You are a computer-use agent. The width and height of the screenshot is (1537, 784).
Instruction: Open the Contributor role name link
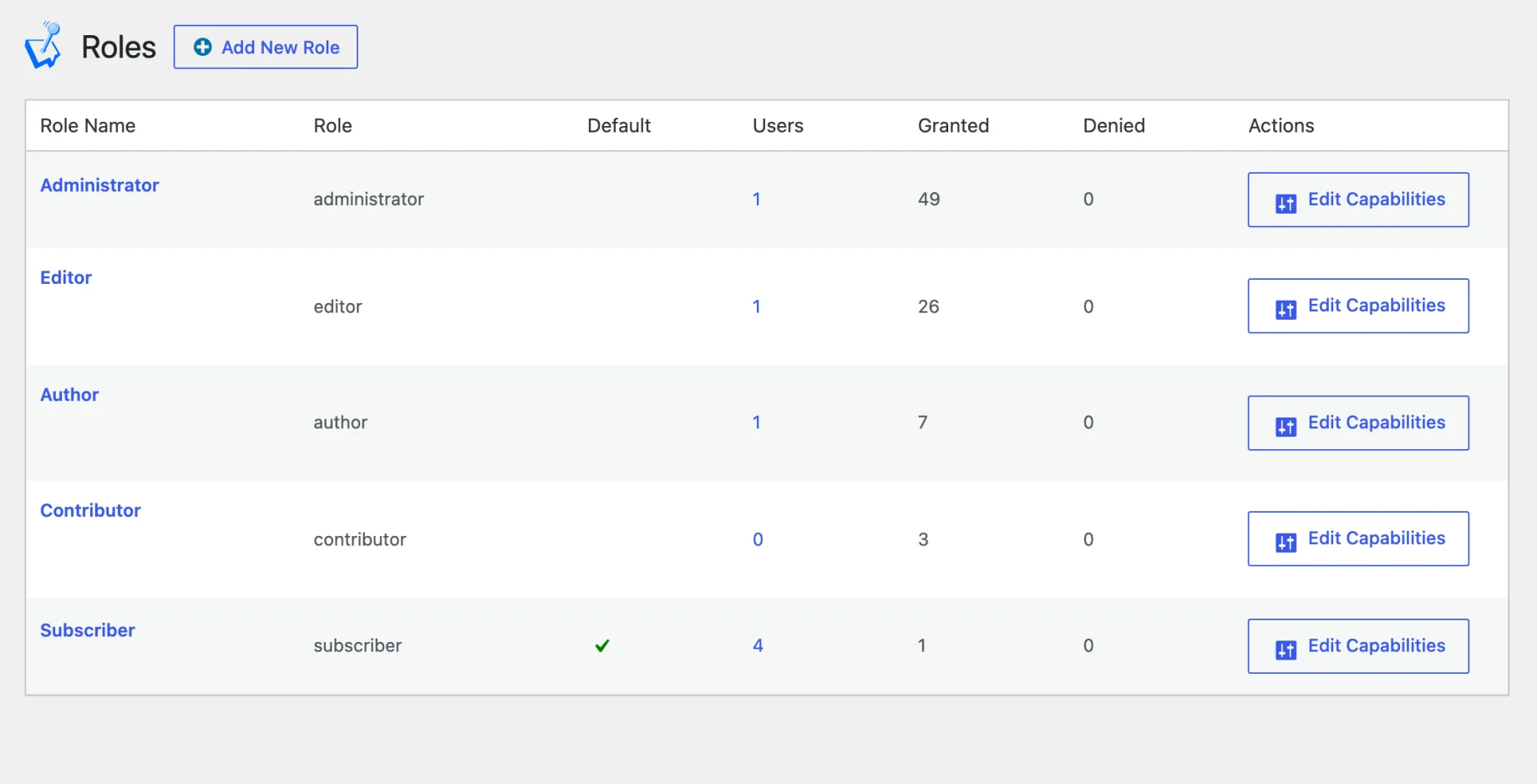(x=90, y=510)
